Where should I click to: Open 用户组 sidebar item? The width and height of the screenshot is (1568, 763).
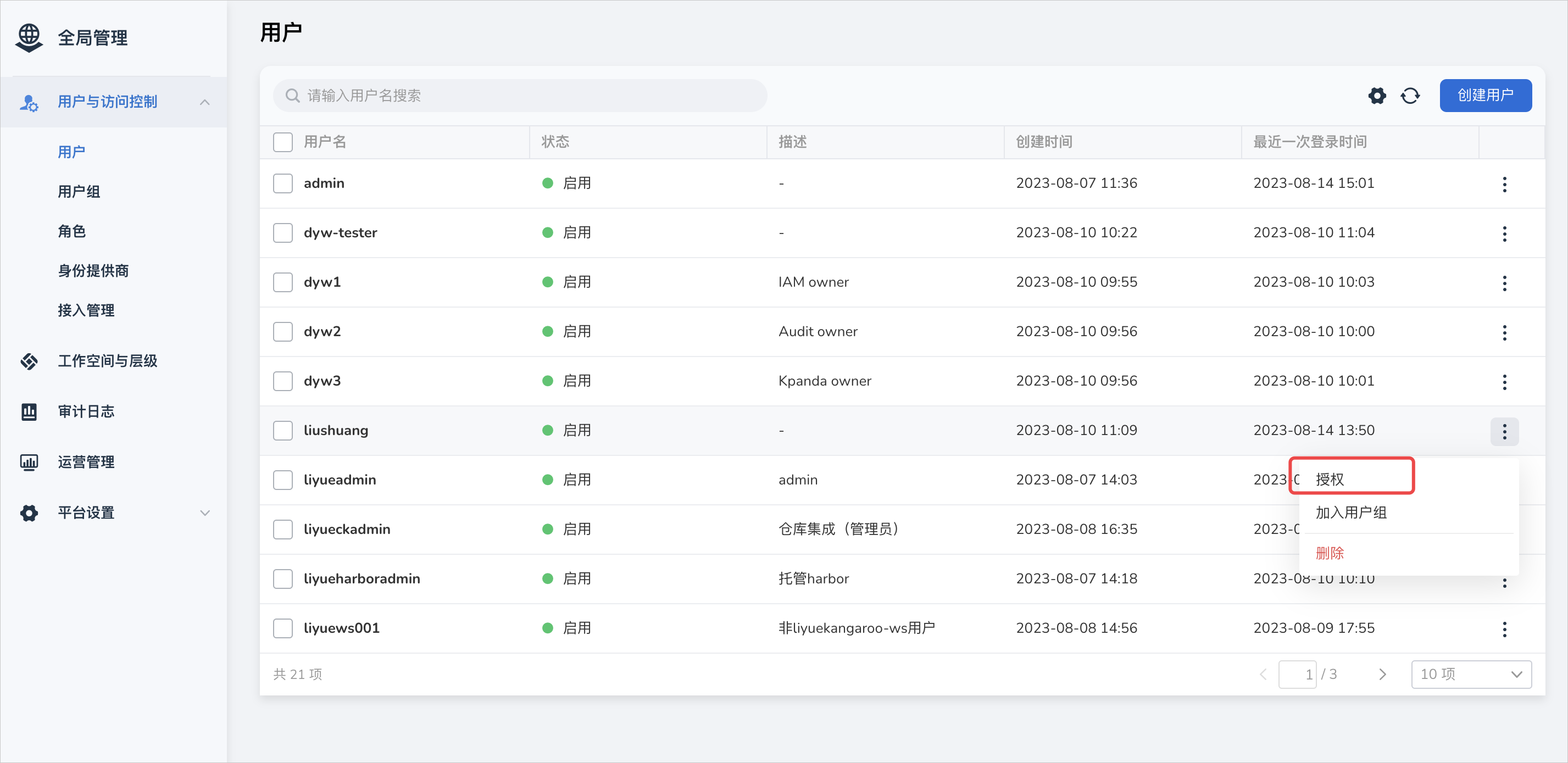point(79,192)
